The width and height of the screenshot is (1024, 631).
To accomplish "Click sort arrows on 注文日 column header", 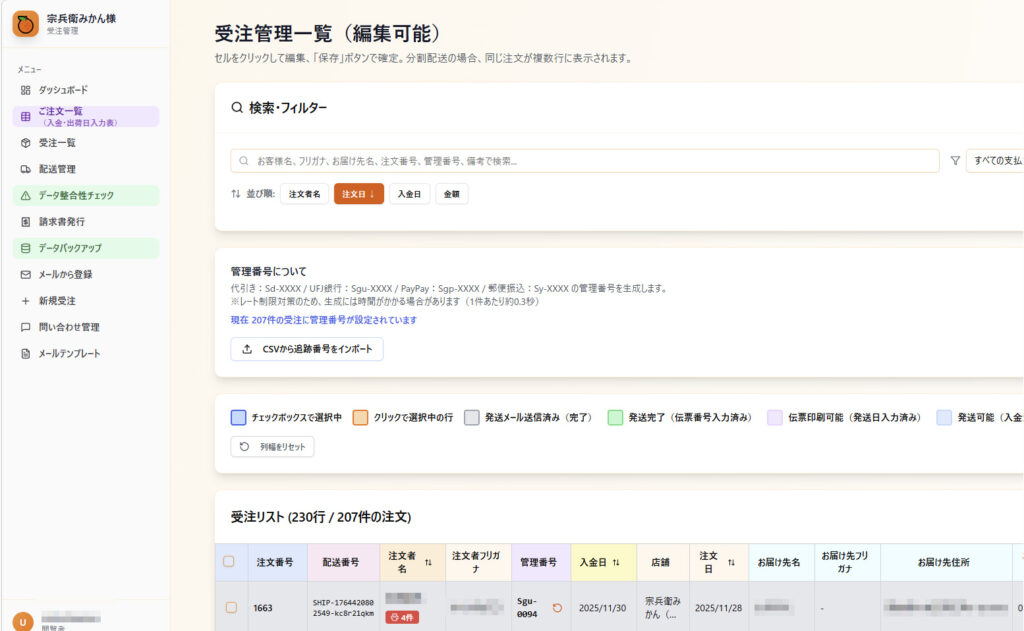I will coord(729,562).
